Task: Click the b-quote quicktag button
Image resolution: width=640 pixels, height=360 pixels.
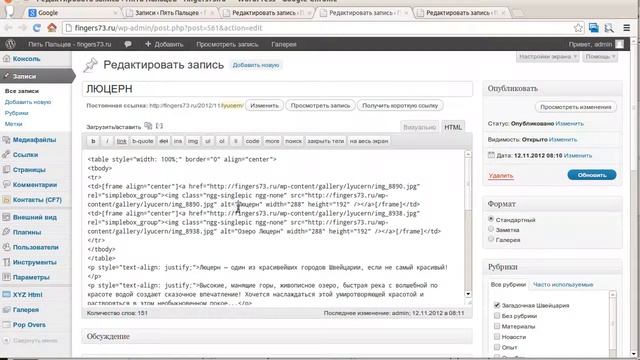Action: click(x=143, y=141)
